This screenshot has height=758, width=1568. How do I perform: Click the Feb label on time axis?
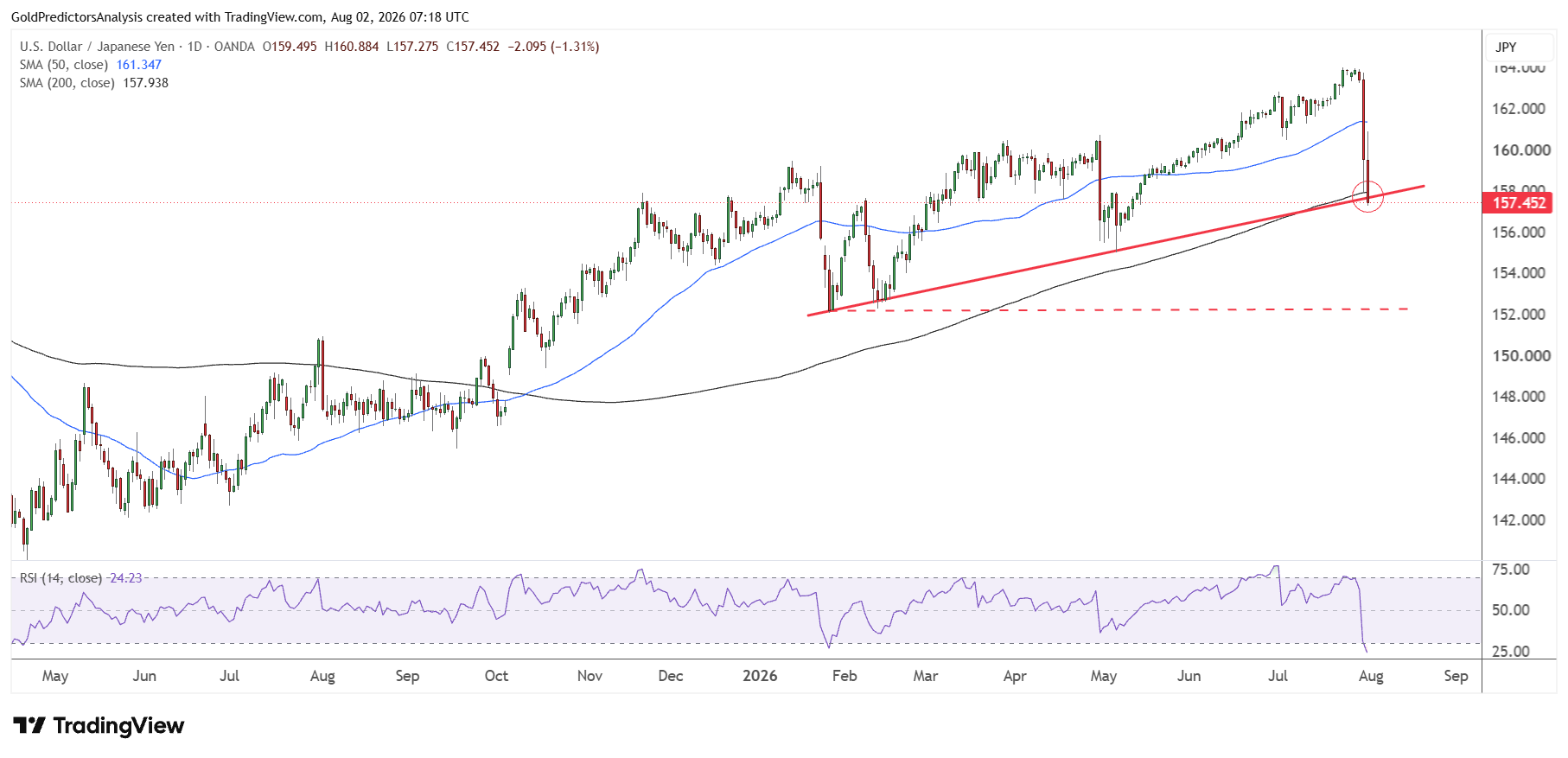click(845, 676)
